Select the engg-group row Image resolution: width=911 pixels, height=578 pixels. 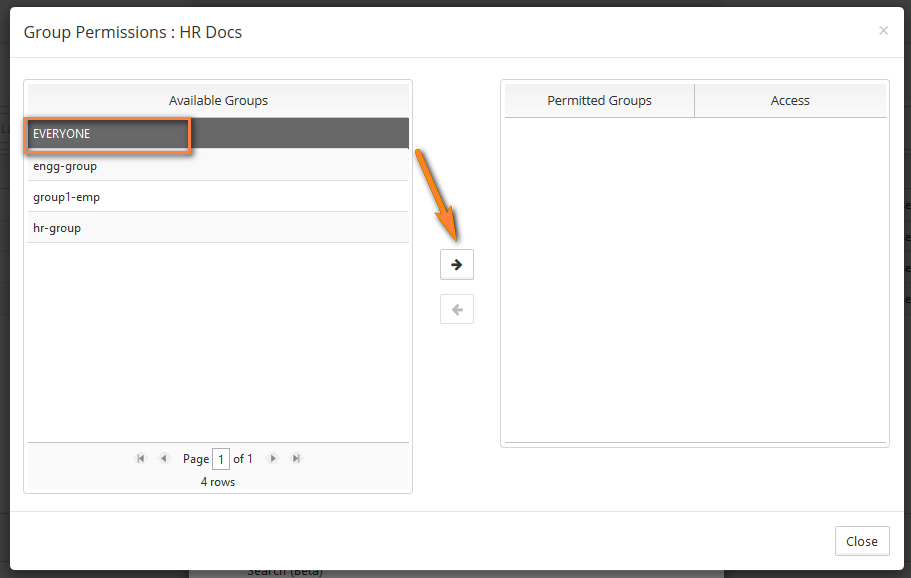point(218,166)
